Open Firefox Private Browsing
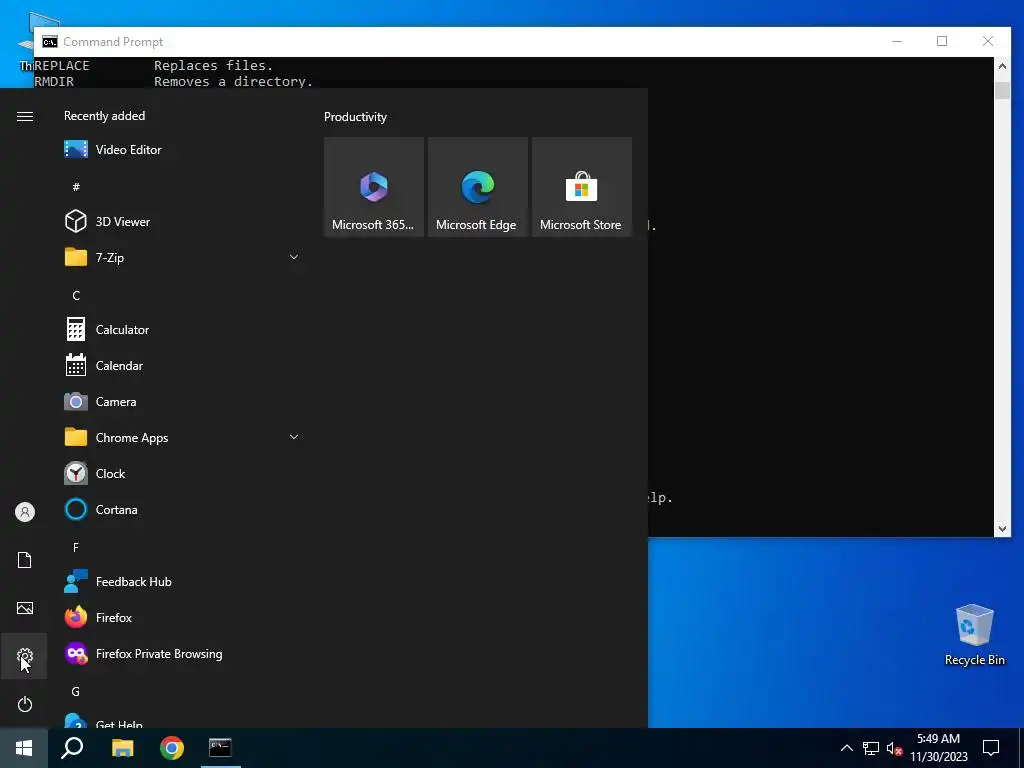1024x768 pixels. (x=182, y=654)
